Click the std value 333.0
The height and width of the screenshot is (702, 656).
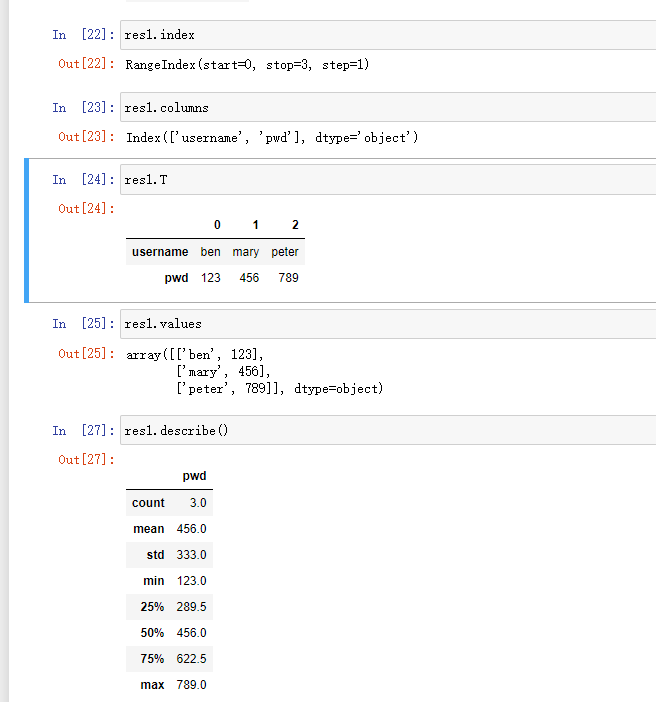191,555
